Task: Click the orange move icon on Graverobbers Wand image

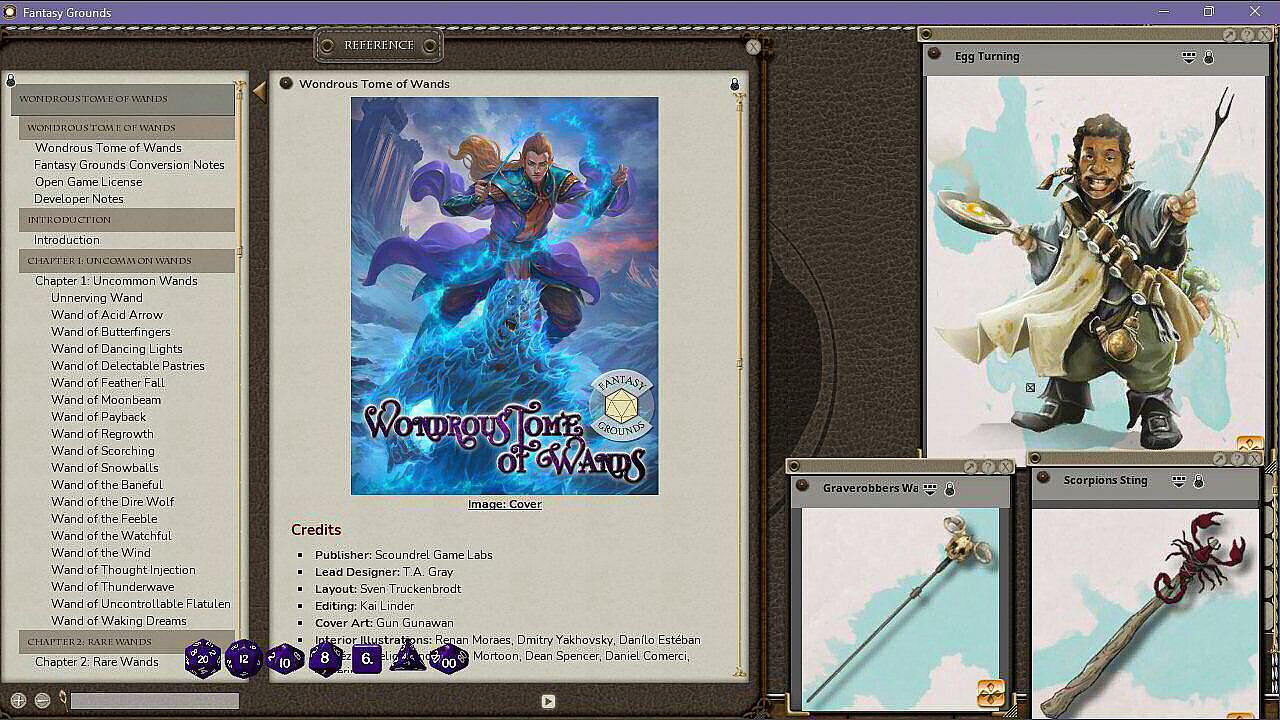Action: point(991,692)
